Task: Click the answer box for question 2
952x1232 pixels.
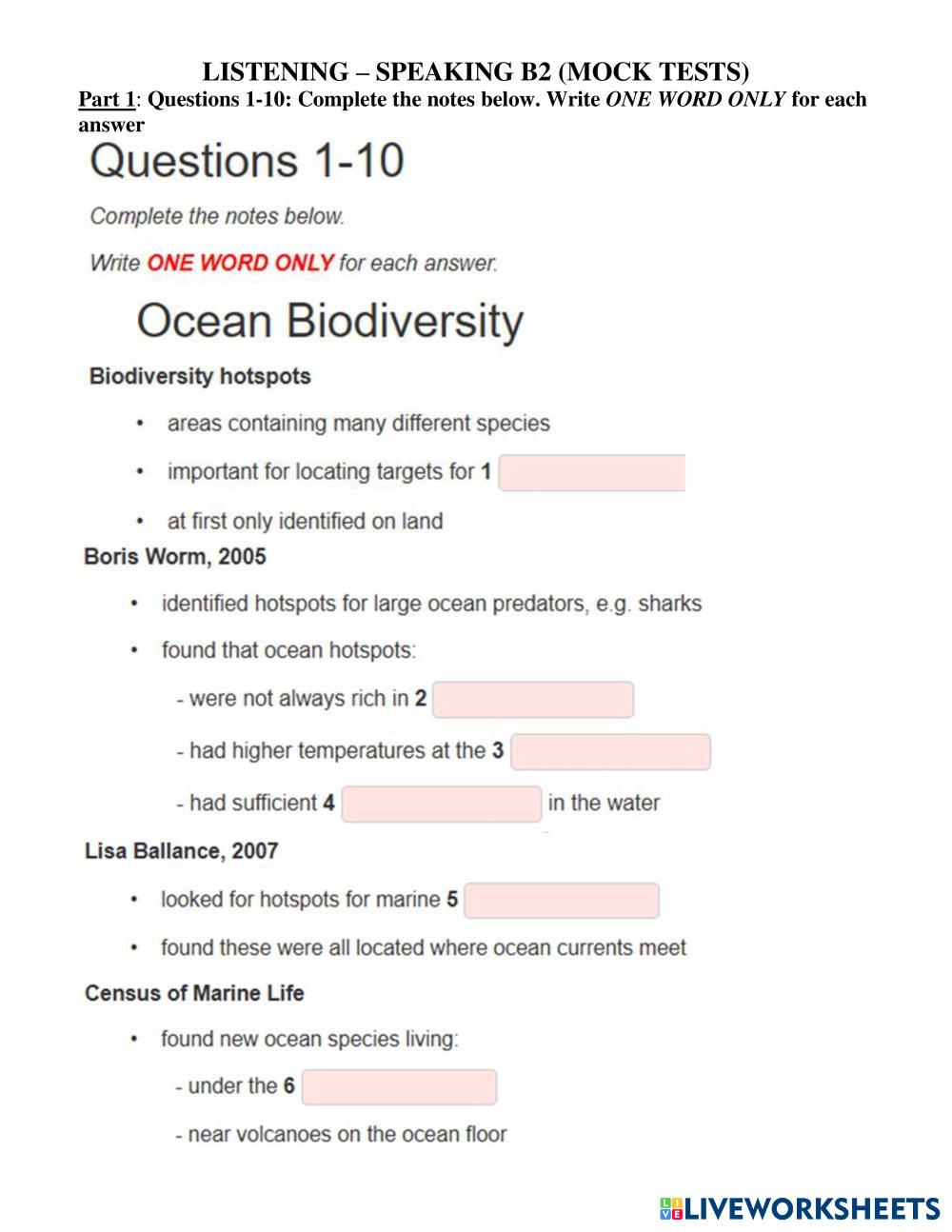Action: click(x=532, y=700)
